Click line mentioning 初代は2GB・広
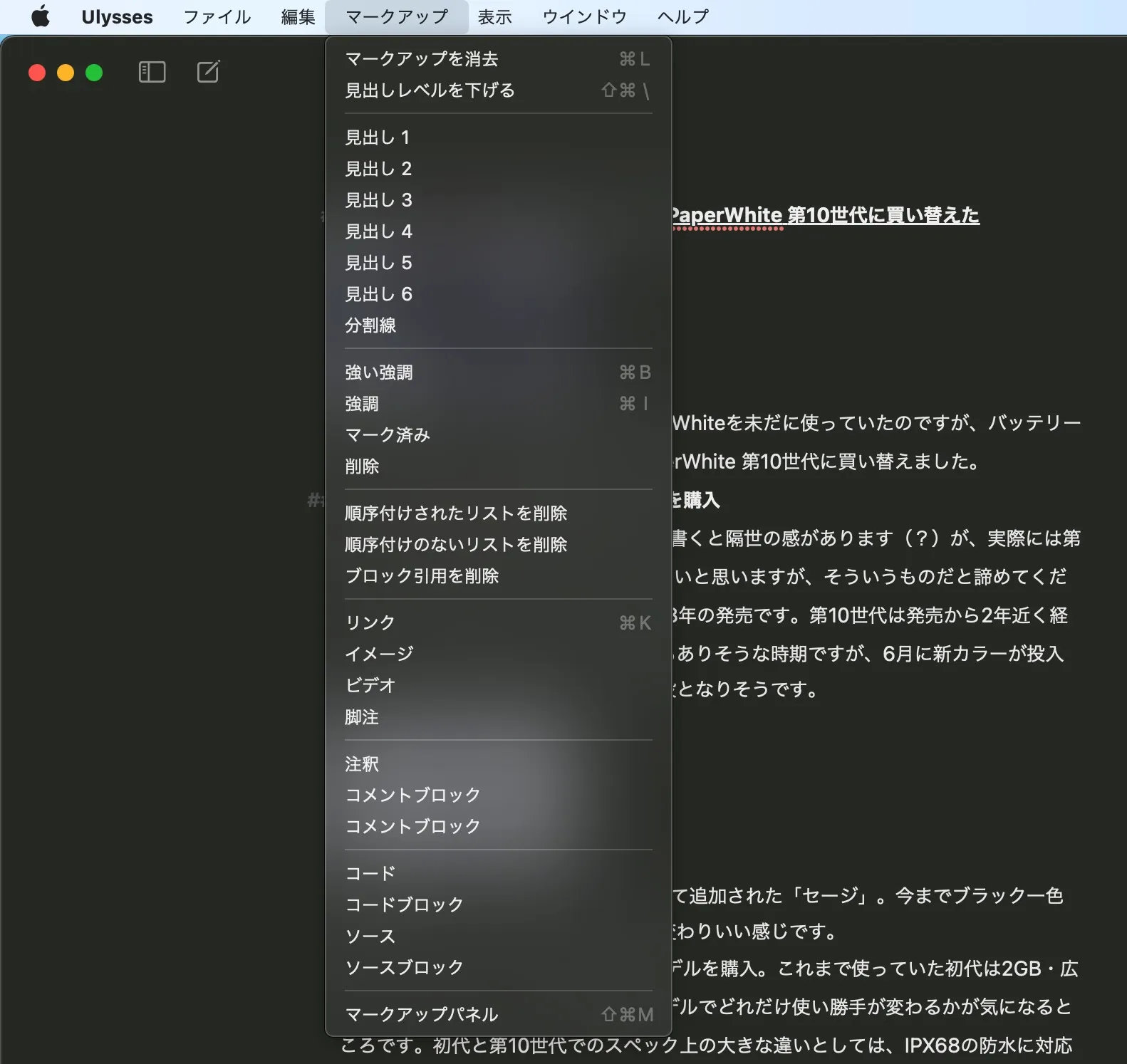1127x1064 pixels. 876,969
